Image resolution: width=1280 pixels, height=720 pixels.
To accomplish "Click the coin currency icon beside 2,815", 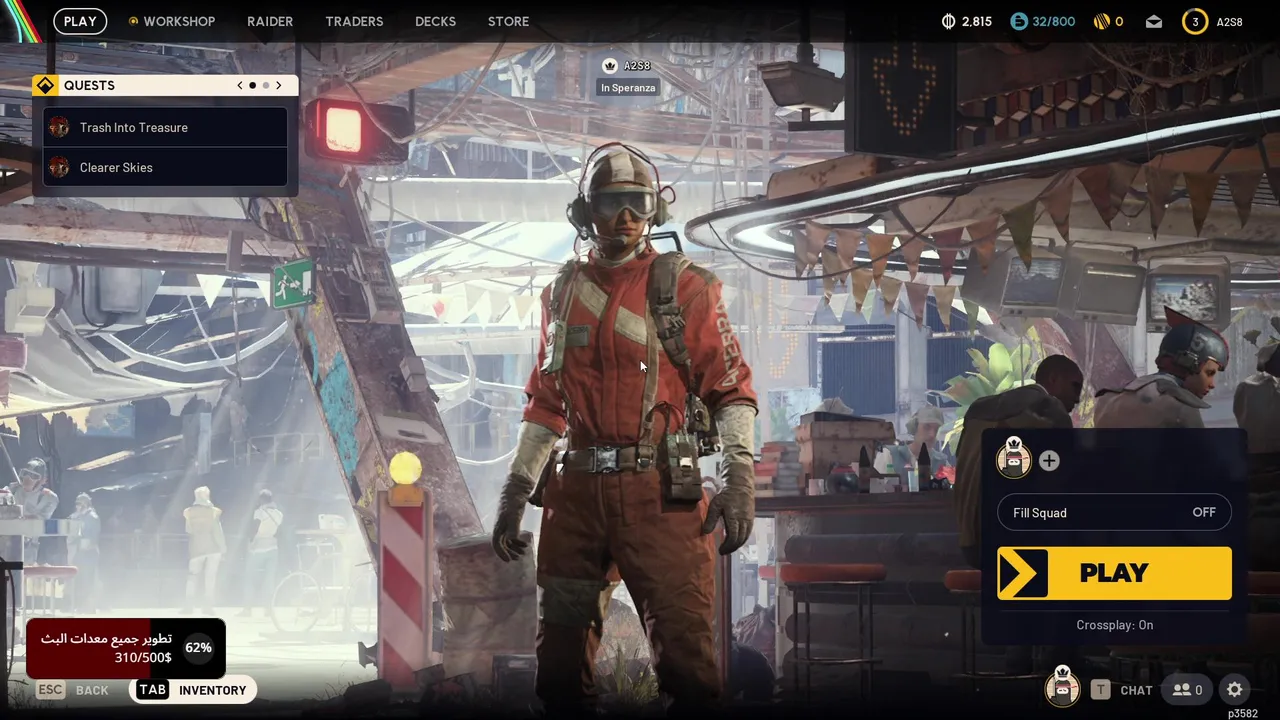I will pos(949,21).
